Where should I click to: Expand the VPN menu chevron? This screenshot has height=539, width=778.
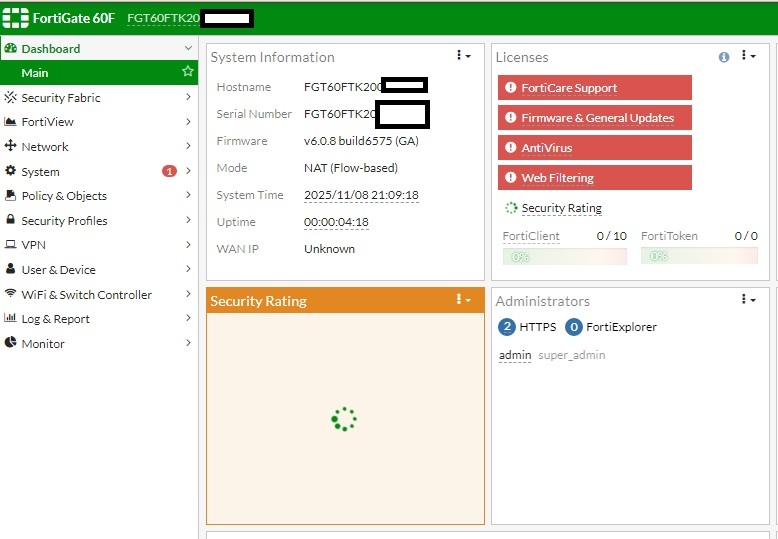tap(188, 244)
